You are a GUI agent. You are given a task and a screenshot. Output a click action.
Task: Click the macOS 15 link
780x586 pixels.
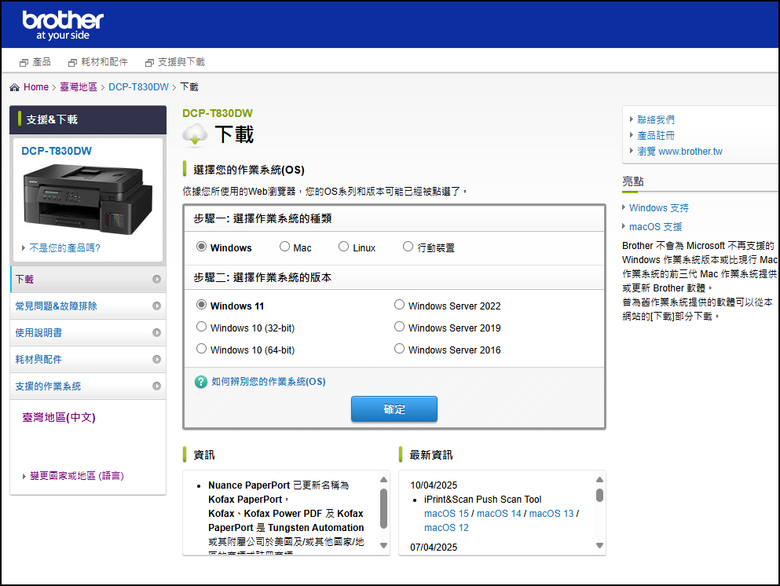[446, 513]
